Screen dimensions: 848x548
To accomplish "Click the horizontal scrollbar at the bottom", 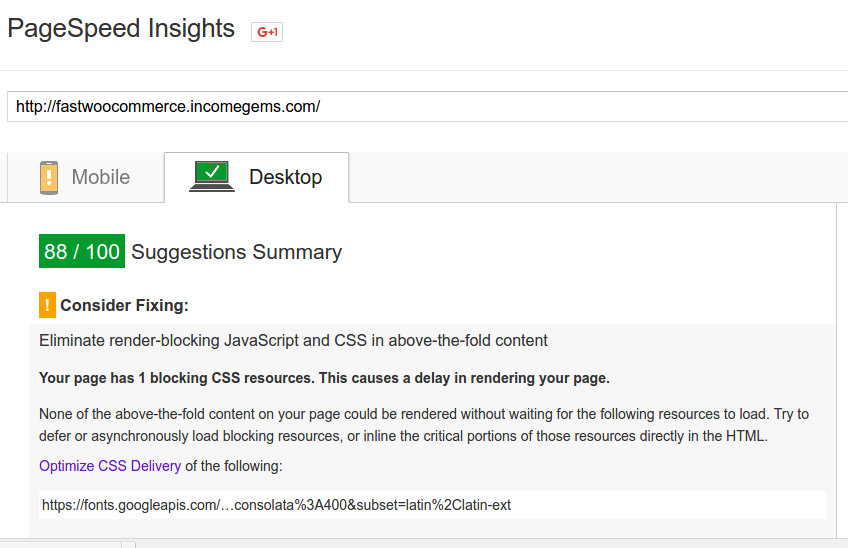I will coord(424,544).
